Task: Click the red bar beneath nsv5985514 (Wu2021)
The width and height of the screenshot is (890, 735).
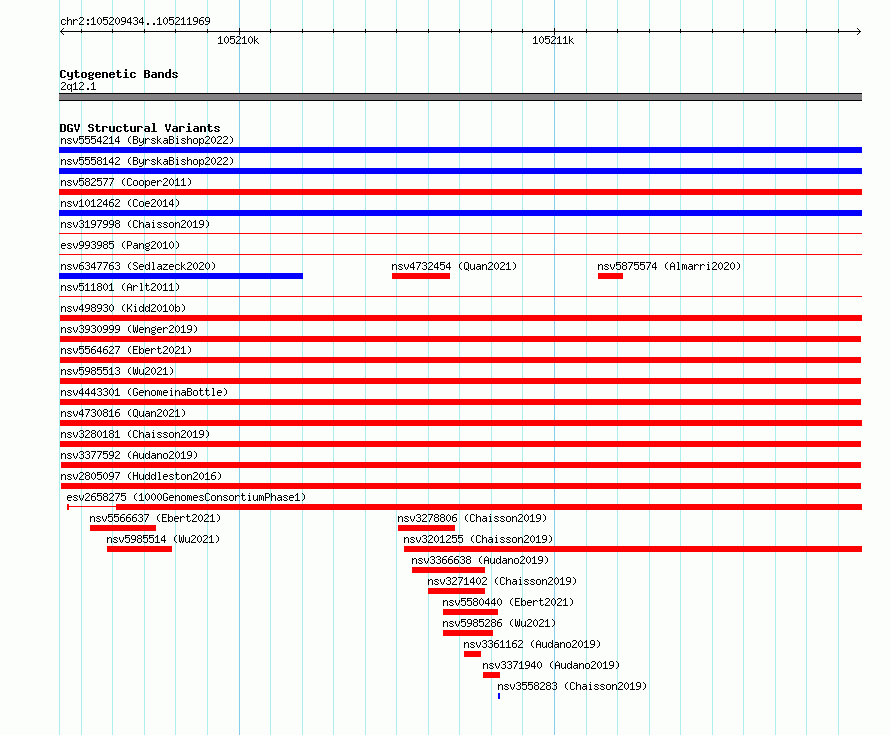Action: coord(139,549)
